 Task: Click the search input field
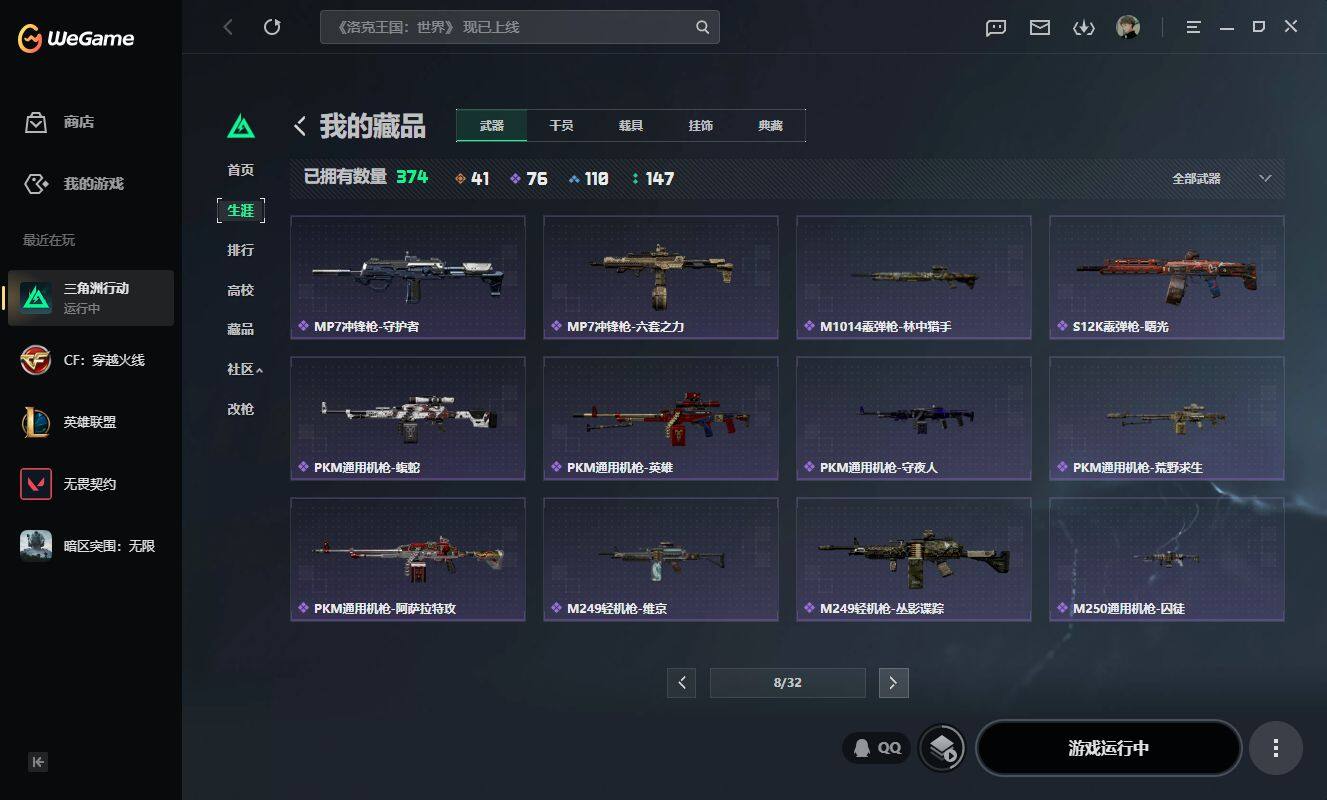508,27
